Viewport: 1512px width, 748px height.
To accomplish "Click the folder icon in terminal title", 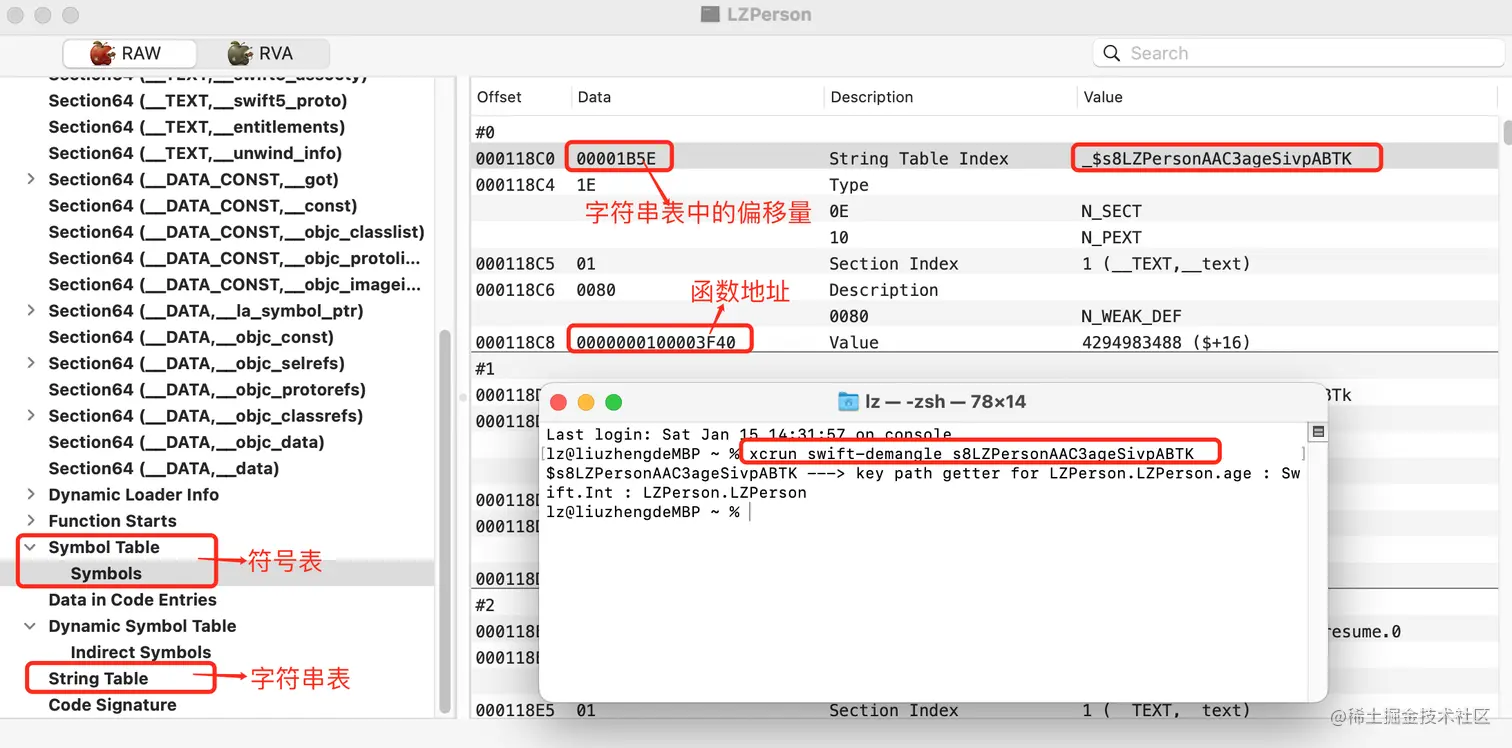I will [848, 401].
